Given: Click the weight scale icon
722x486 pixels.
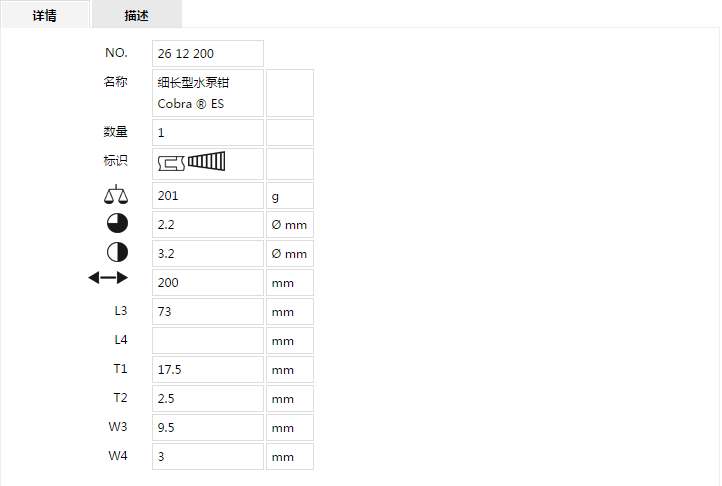Looking at the screenshot, I should click(116, 194).
